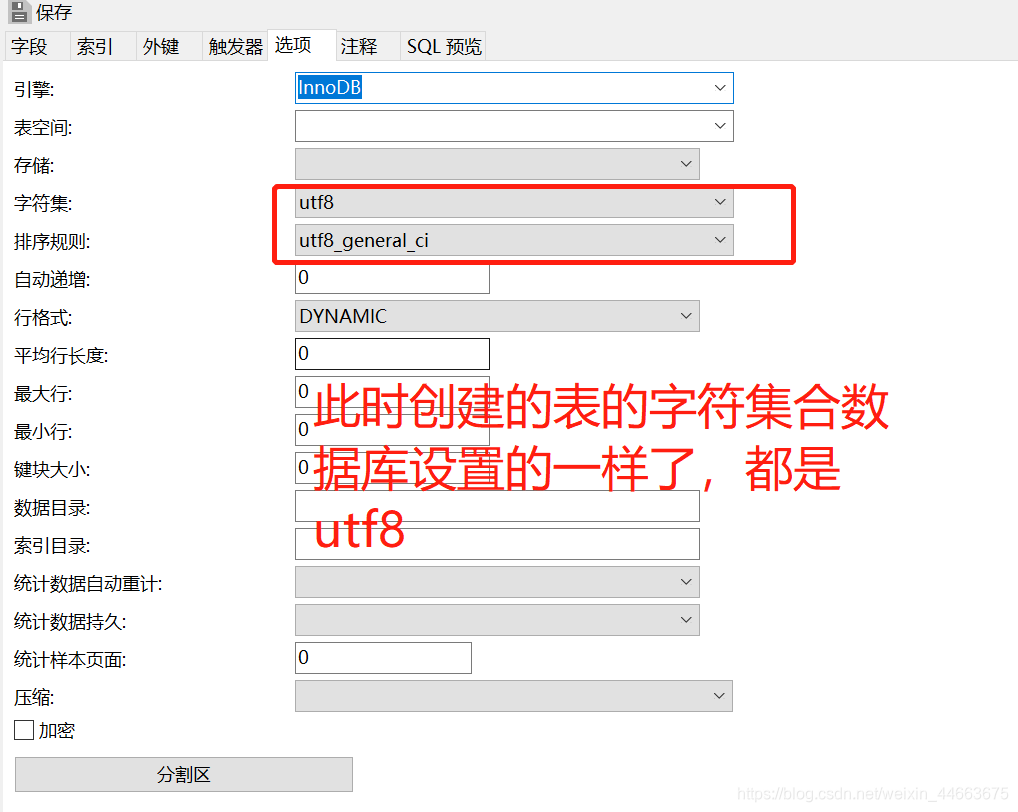Enable the 加密 checkbox
Viewport: 1018px width, 812px height.
pos(23,731)
